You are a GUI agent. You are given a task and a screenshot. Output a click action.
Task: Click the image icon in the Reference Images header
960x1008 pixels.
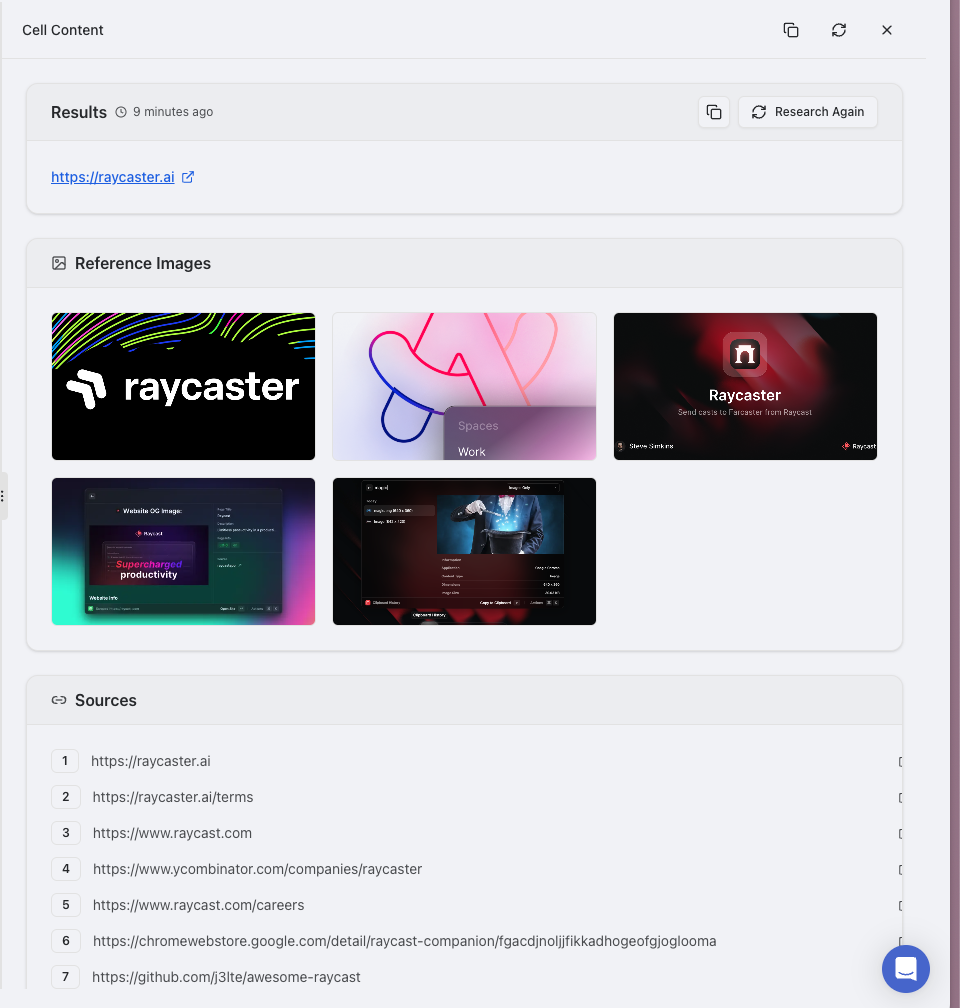coord(60,263)
